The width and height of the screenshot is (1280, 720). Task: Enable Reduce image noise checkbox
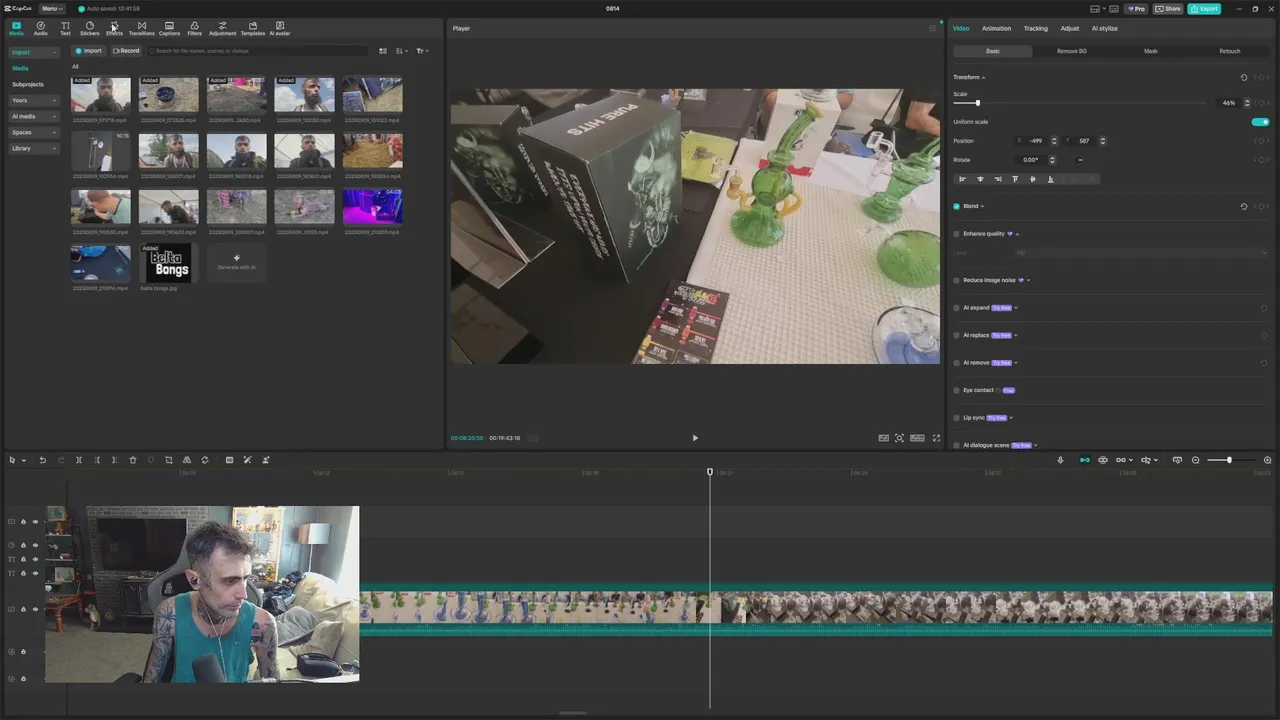tap(956, 280)
